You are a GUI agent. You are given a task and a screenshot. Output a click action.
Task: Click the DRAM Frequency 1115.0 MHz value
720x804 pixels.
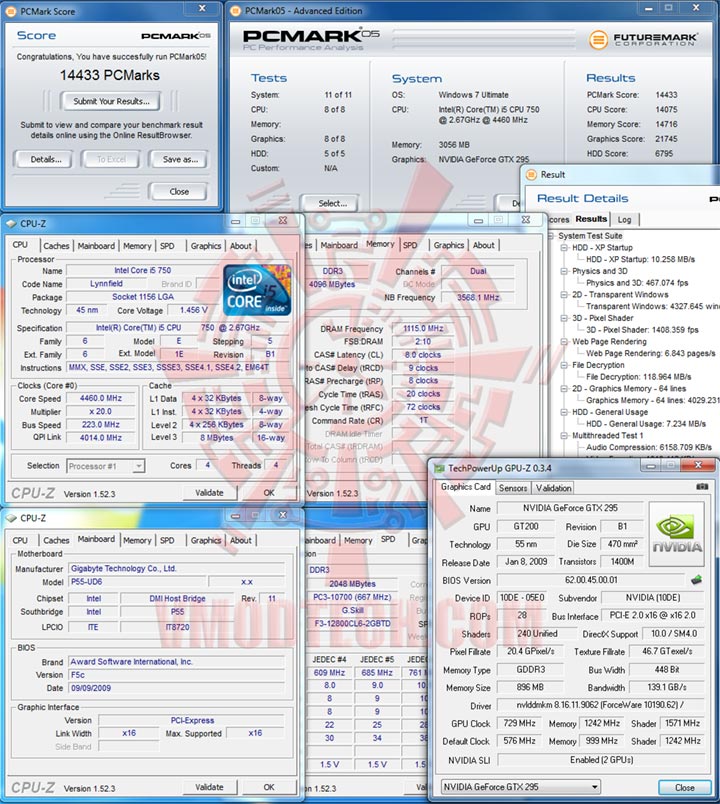[x=423, y=329]
